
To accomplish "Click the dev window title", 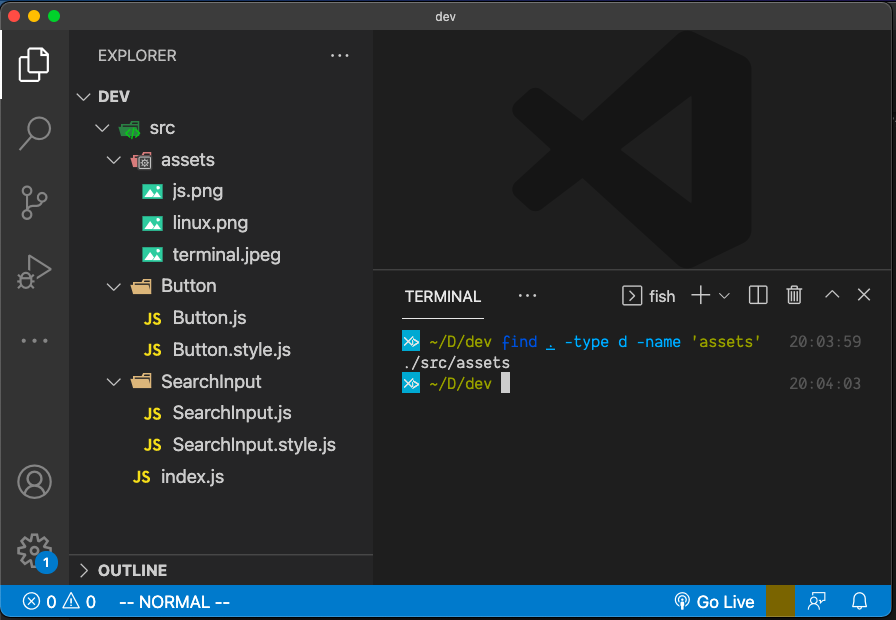I will (446, 16).
